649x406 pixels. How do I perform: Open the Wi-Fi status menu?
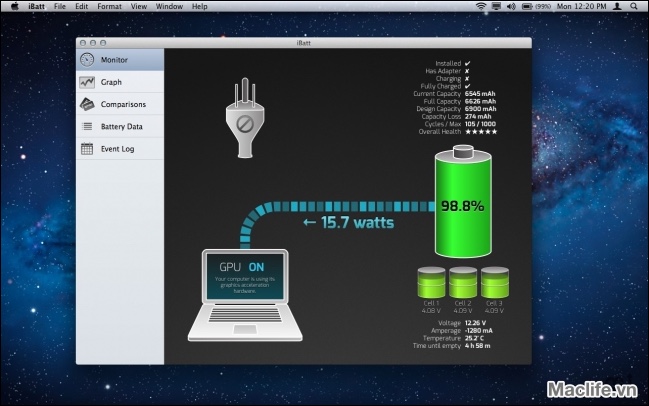480,6
